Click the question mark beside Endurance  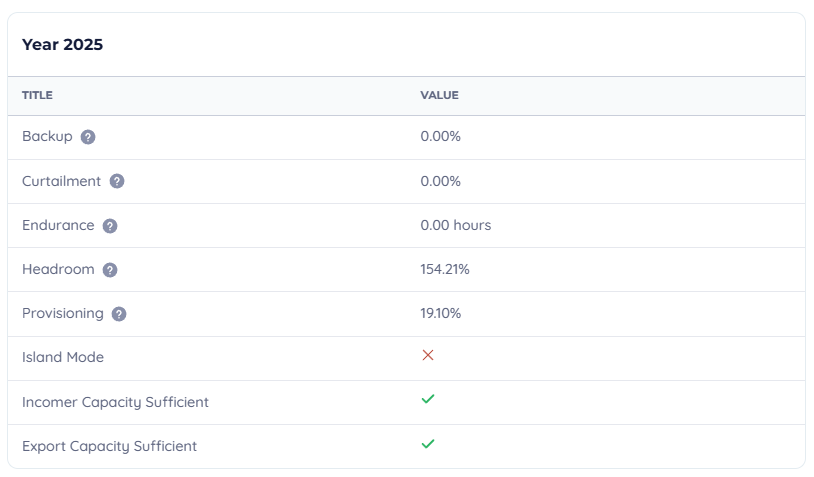pyautogui.click(x=110, y=226)
